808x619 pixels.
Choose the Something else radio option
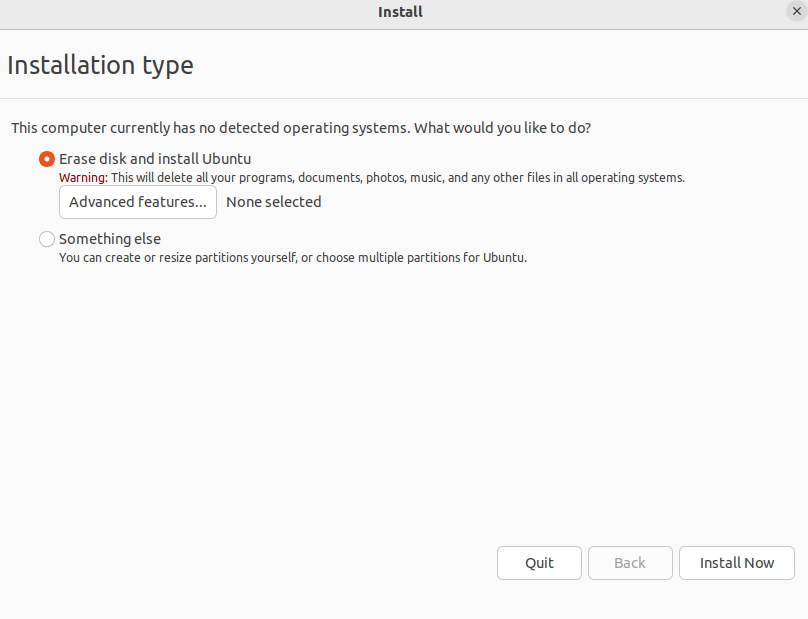[x=47, y=239]
